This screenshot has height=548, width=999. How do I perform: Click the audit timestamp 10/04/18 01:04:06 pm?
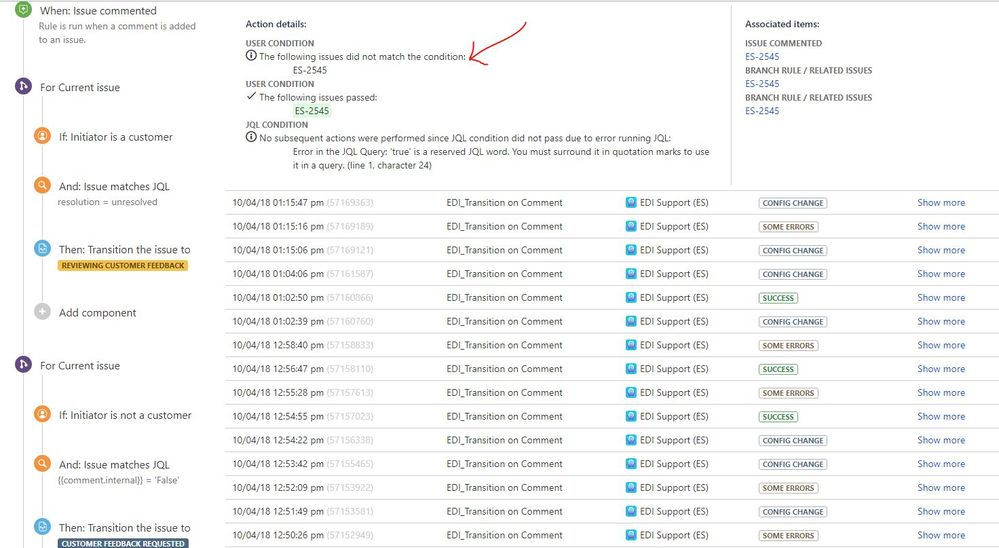pyautogui.click(x=278, y=274)
